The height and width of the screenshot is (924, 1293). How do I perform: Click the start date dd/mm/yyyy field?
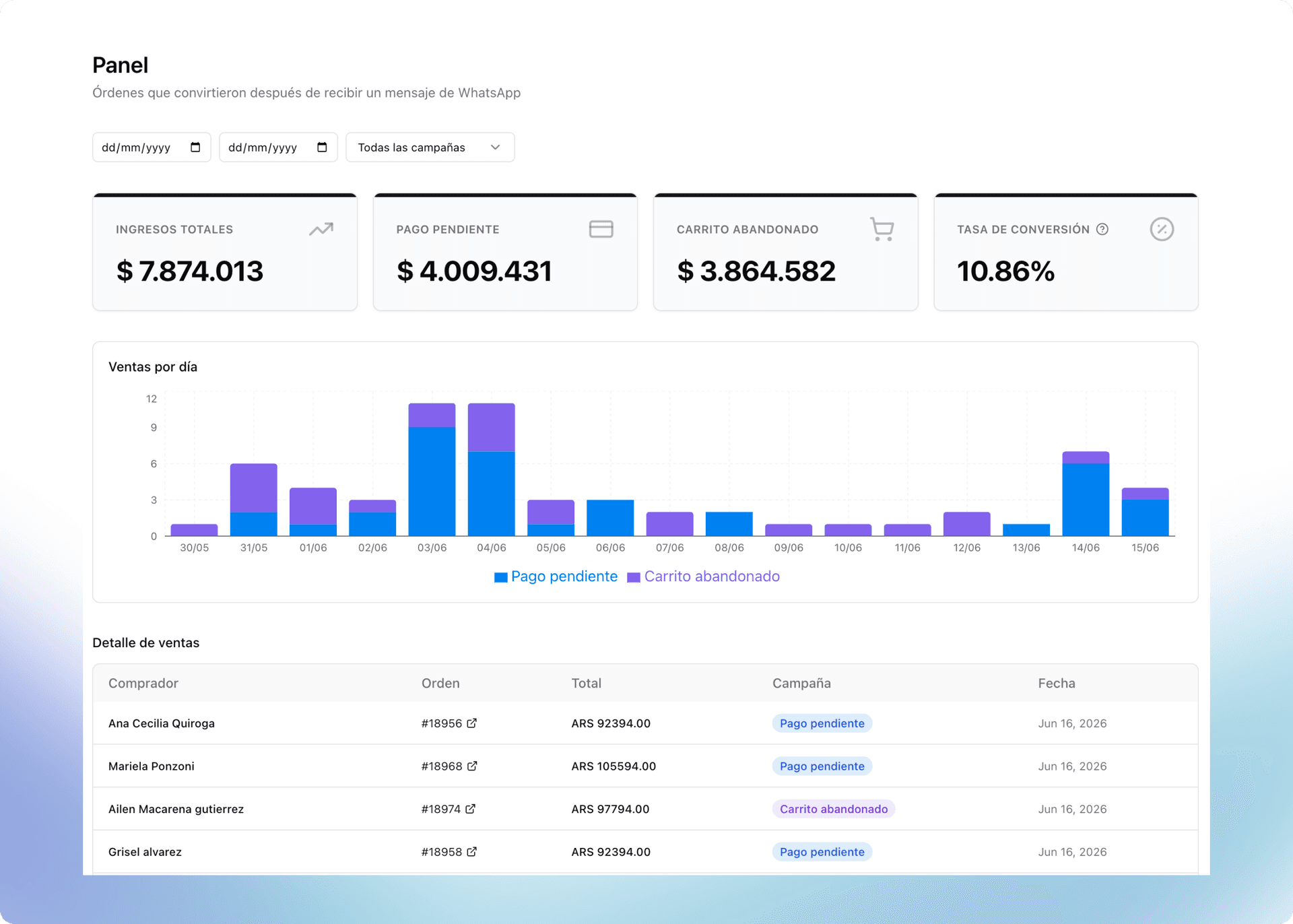click(152, 147)
